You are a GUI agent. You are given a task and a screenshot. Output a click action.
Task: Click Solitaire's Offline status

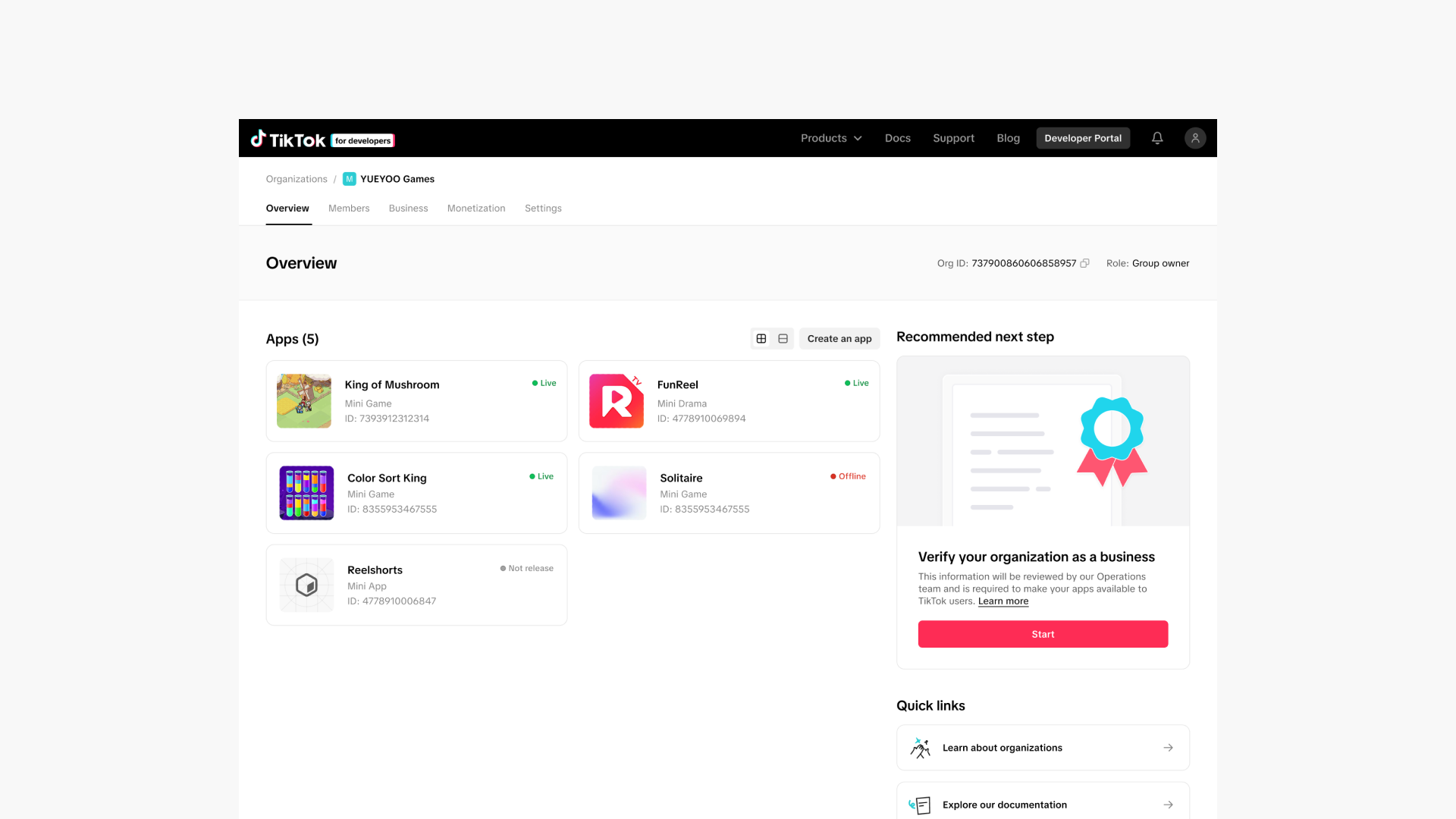tap(848, 476)
